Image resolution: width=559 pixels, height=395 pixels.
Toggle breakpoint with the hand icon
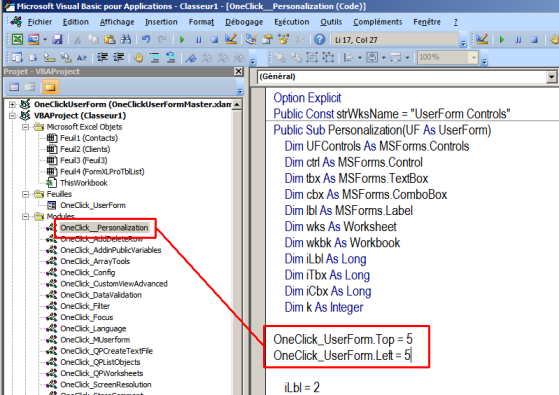(138, 57)
